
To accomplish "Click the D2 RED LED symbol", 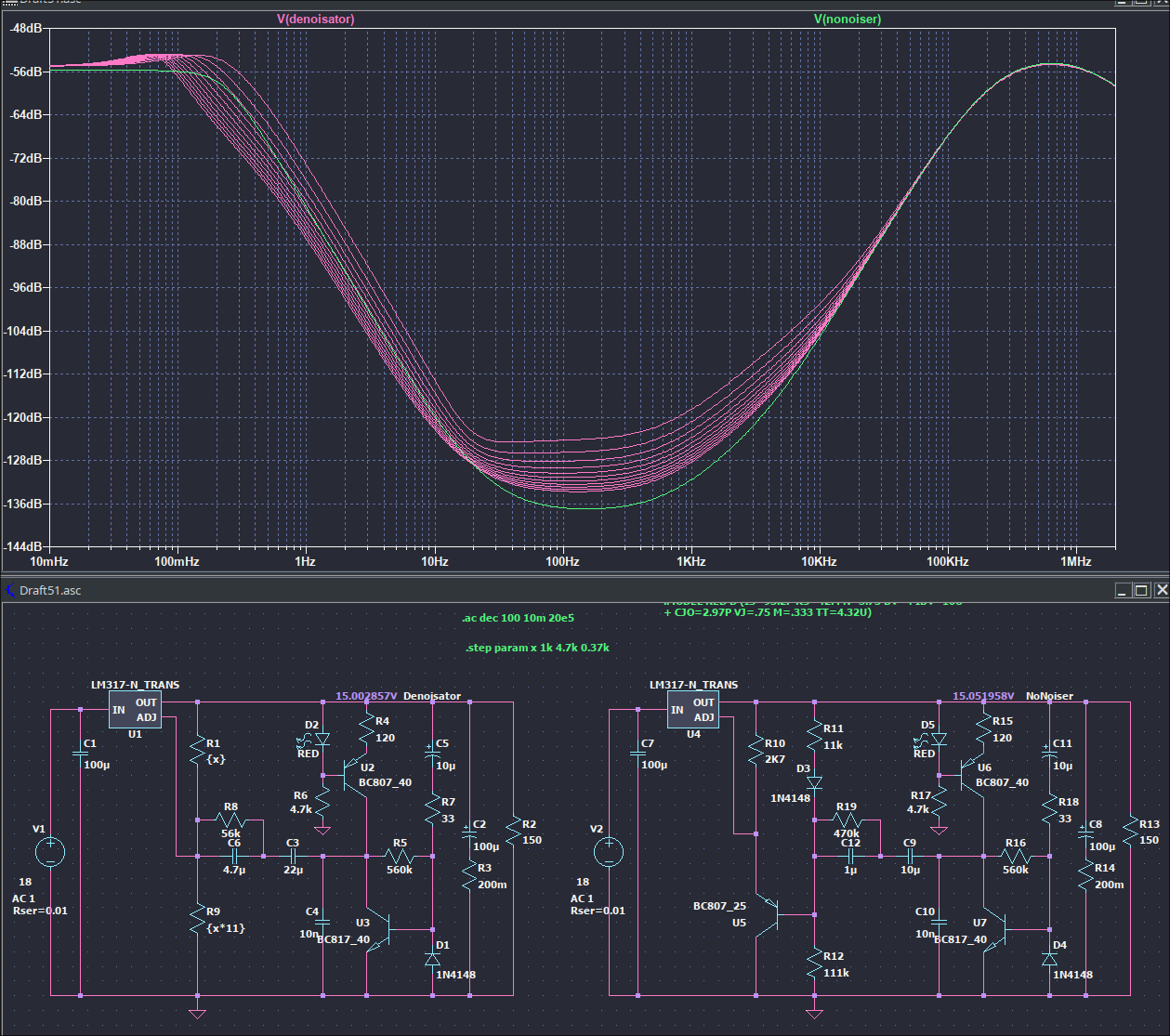I will click(x=322, y=741).
